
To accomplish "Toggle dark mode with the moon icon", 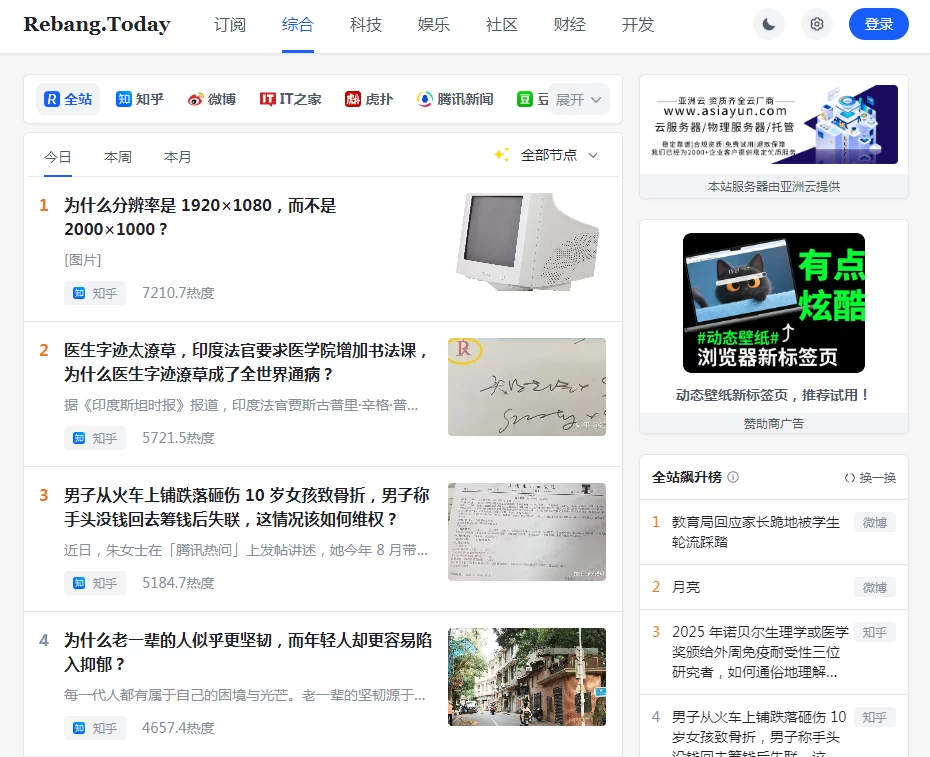I will tap(768, 25).
